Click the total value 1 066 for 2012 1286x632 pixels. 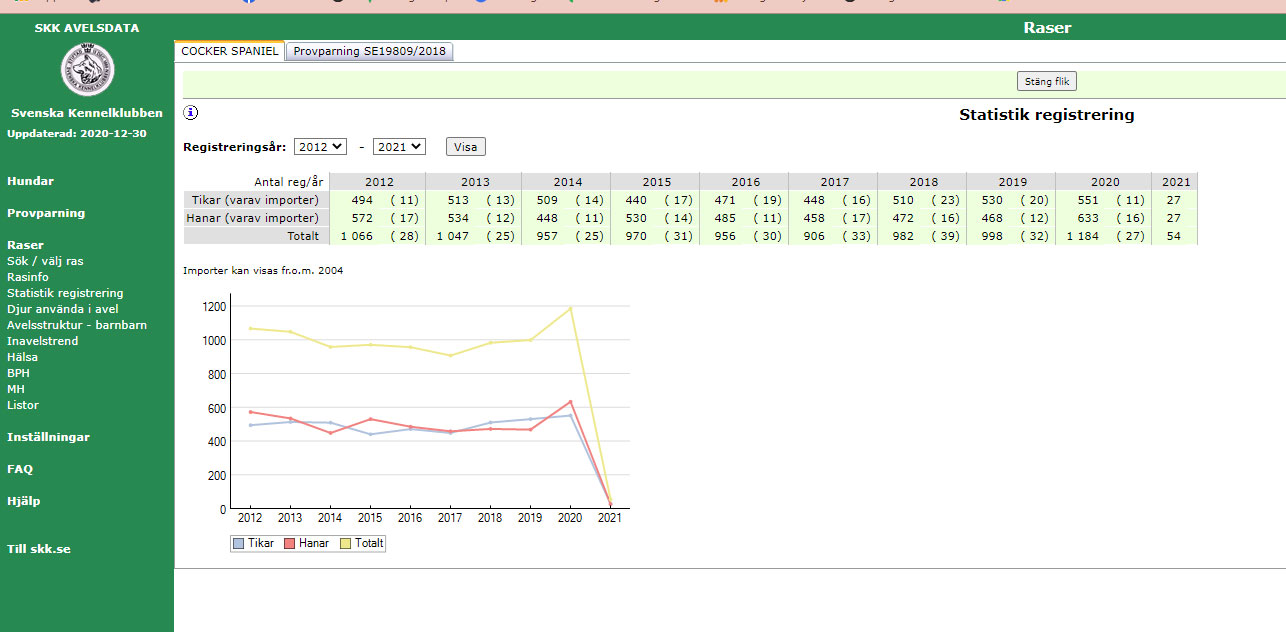point(356,236)
